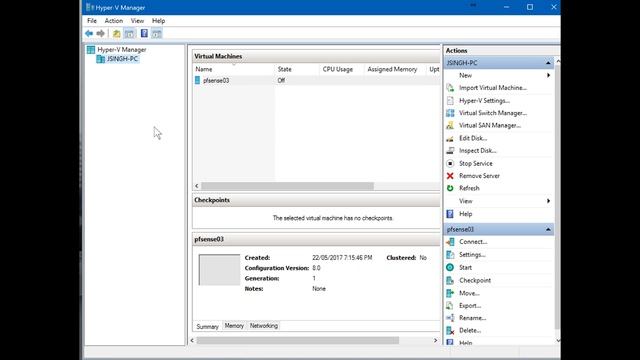640x360 pixels.
Task: Select JSINGH-PC server in tree
Action: (x=122, y=59)
